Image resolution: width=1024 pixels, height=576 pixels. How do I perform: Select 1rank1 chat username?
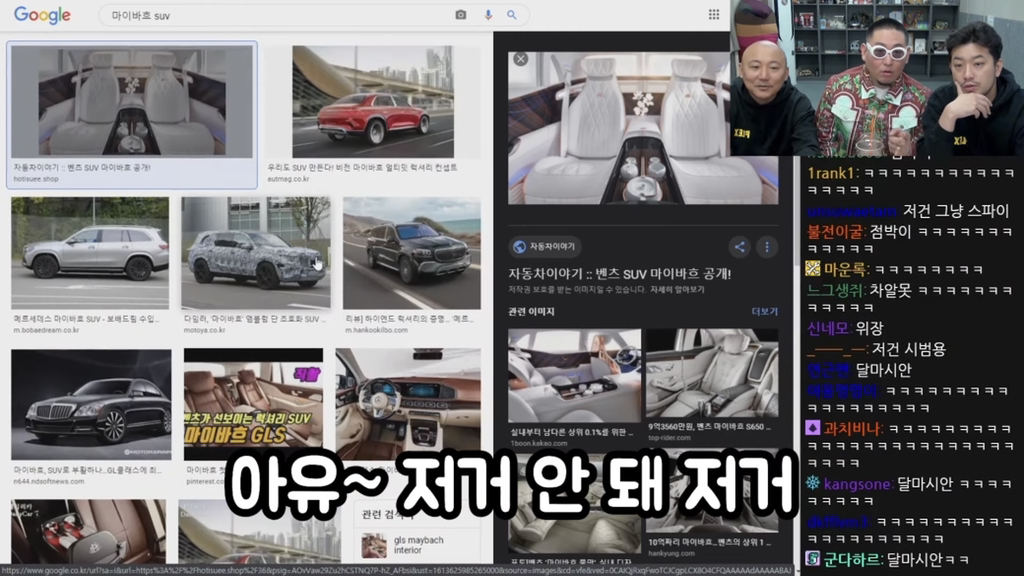[831, 173]
